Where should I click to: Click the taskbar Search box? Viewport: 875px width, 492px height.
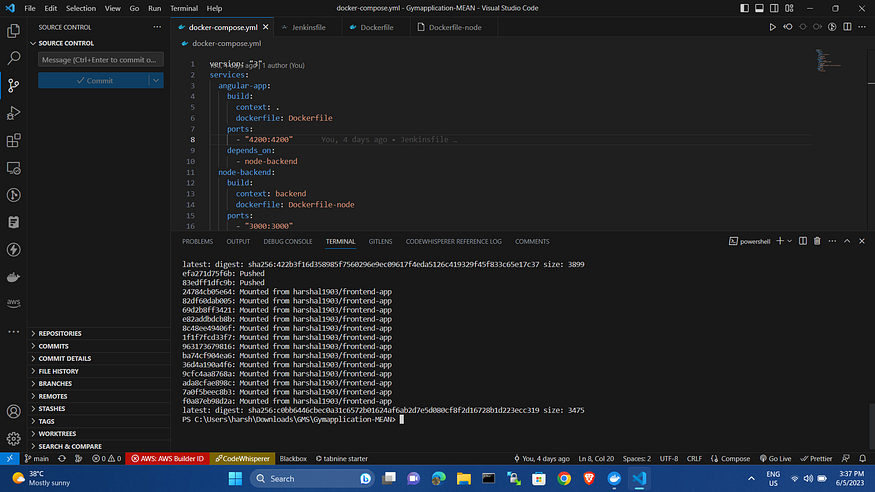pos(311,478)
